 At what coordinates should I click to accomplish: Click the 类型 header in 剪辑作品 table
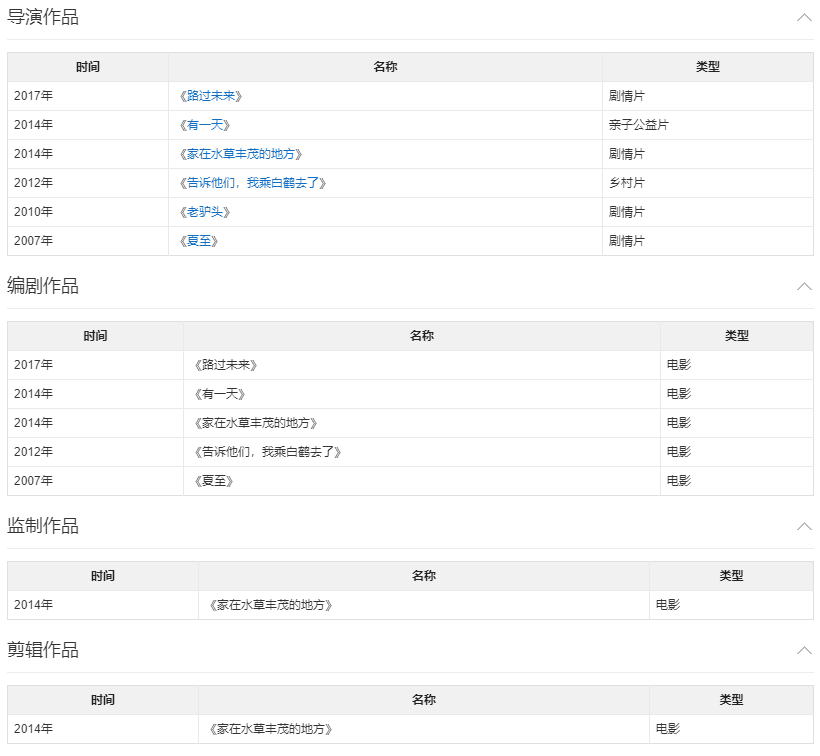[731, 700]
